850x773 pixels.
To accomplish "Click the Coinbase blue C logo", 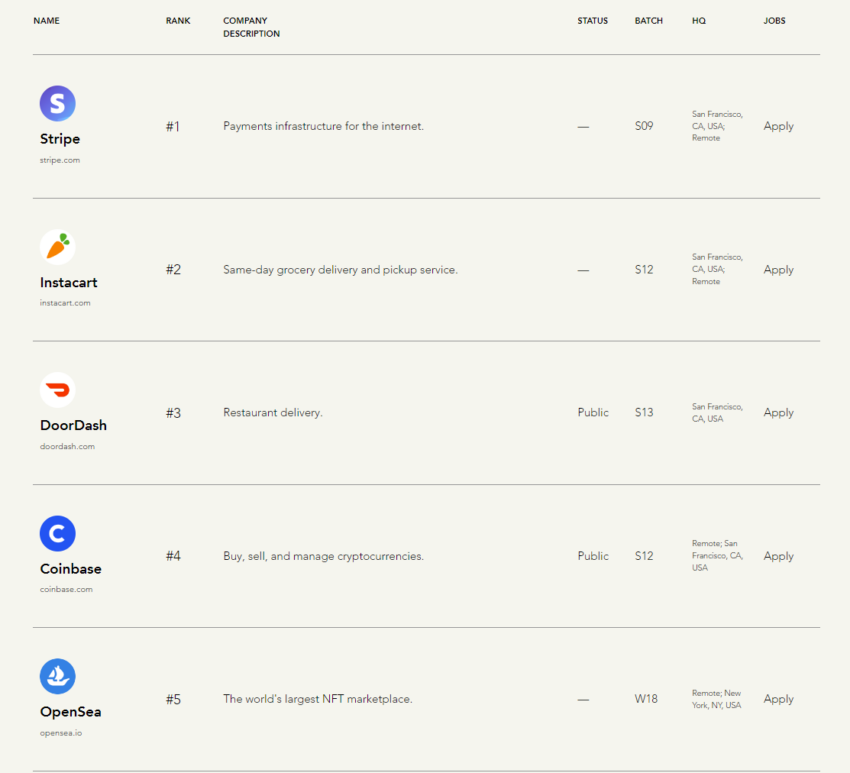I will click(x=57, y=533).
